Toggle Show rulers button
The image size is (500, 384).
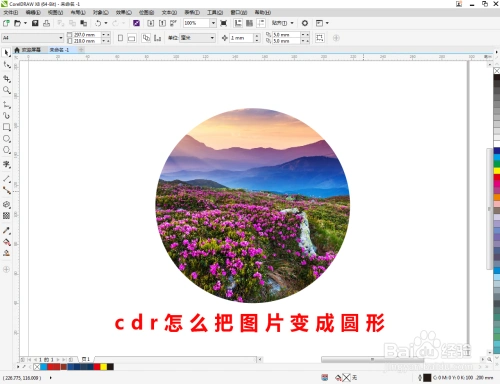[238, 23]
